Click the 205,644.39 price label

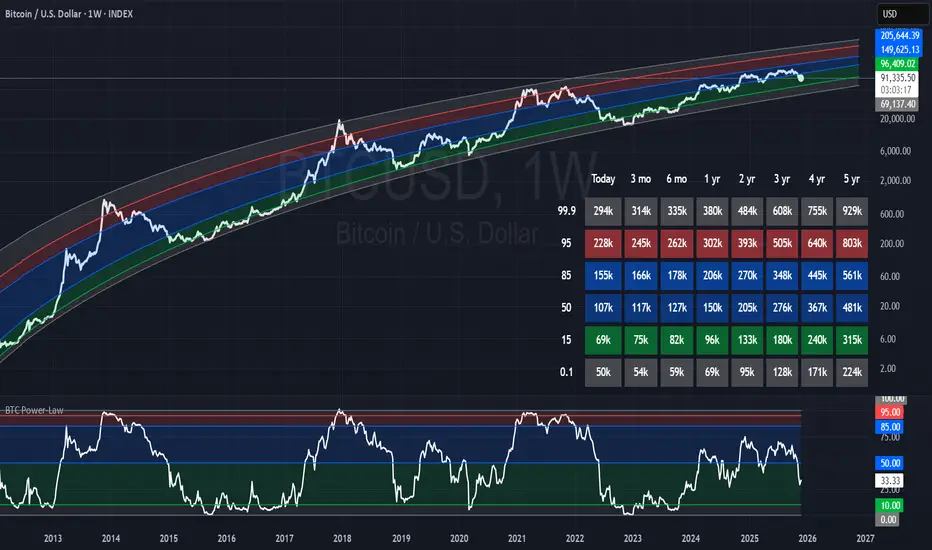[899, 36]
